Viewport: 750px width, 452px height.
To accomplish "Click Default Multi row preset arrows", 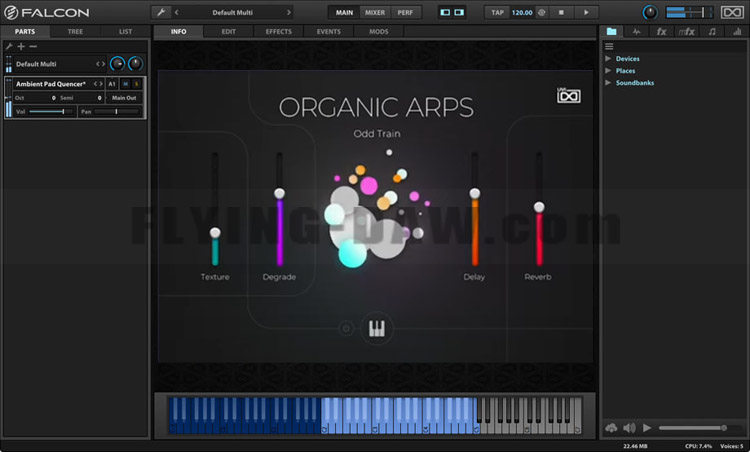I will [100, 64].
